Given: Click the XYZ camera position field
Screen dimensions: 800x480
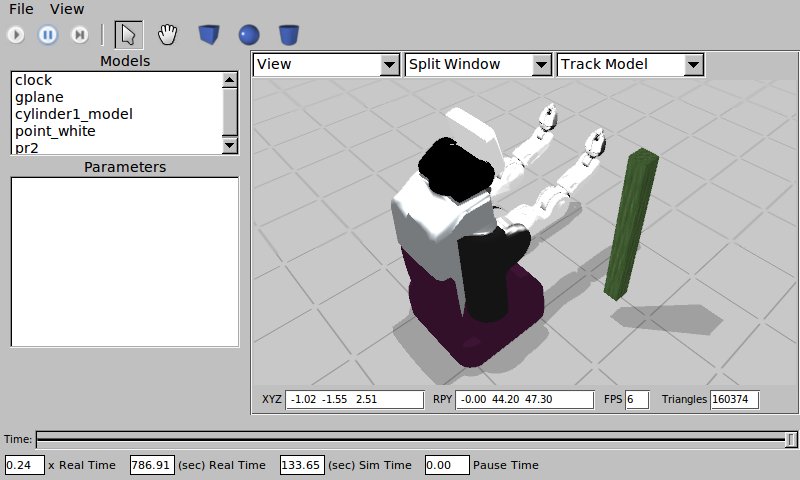Looking at the screenshot, I should [x=354, y=400].
